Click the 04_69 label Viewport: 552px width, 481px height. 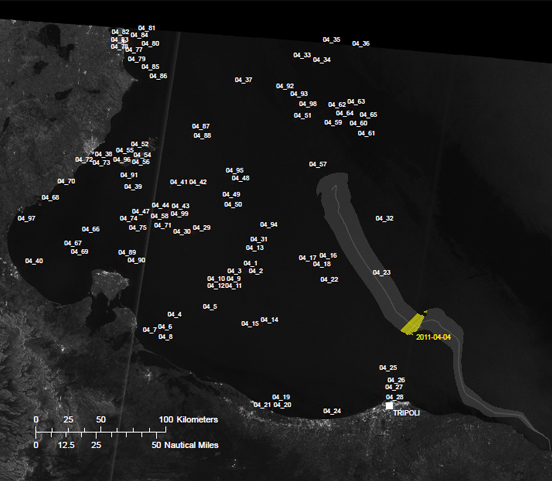79,252
